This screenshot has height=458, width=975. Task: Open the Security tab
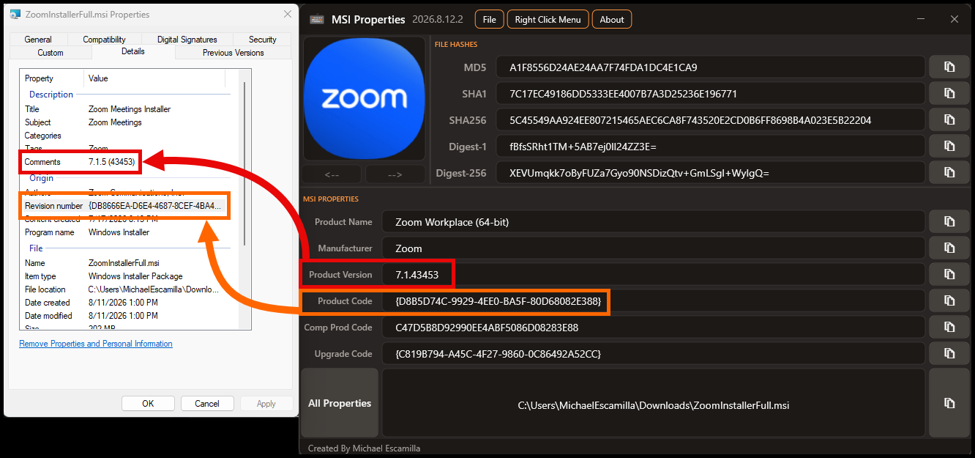click(x=262, y=39)
